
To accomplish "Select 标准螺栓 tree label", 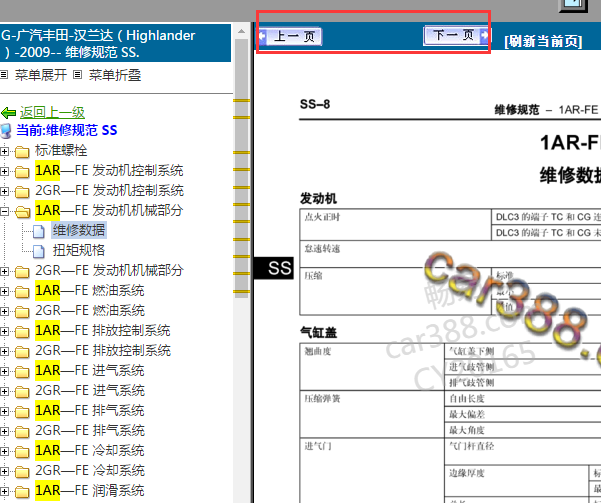I will click(x=61, y=150).
